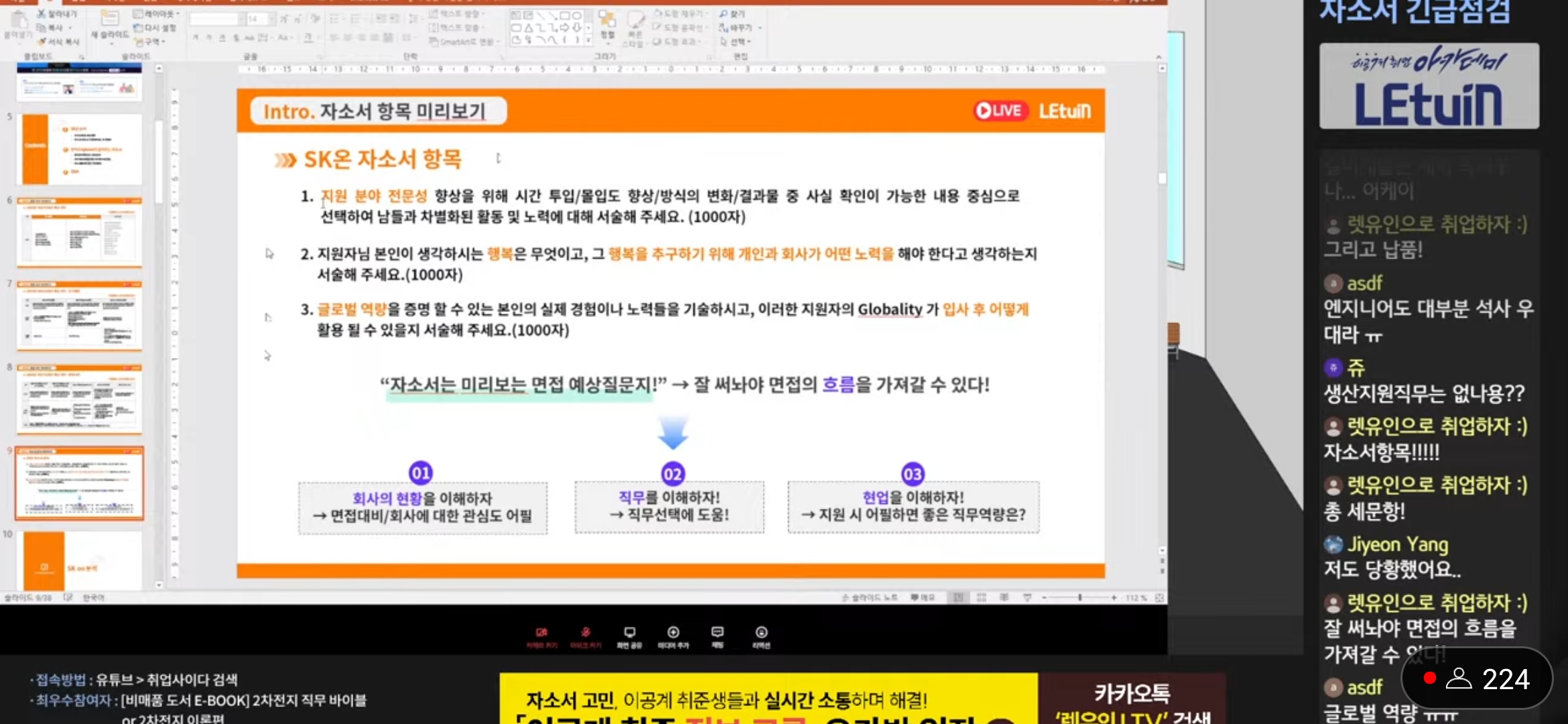Click the add media (미디어 추가) icon
The height and width of the screenshot is (724, 1568).
[673, 632]
